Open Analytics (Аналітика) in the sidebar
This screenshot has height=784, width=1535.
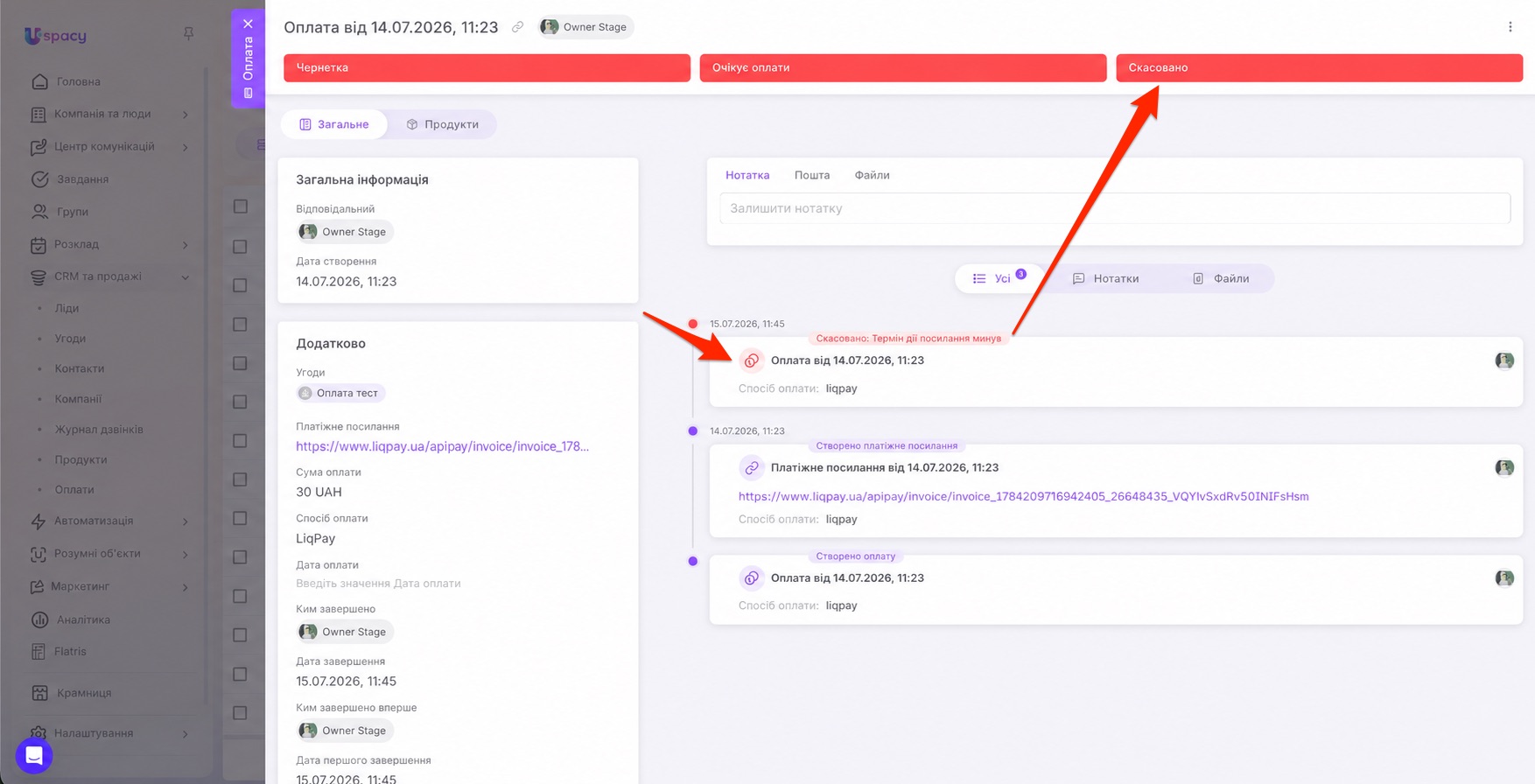coord(83,619)
